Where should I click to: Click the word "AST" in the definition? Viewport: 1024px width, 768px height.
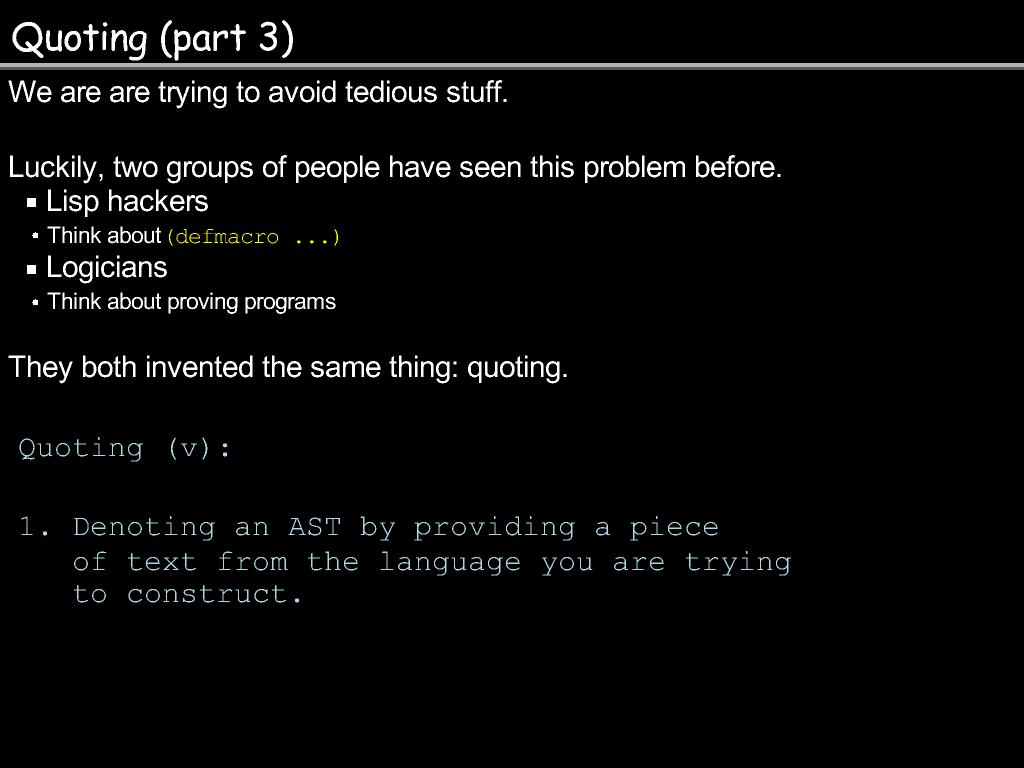pyautogui.click(x=314, y=527)
